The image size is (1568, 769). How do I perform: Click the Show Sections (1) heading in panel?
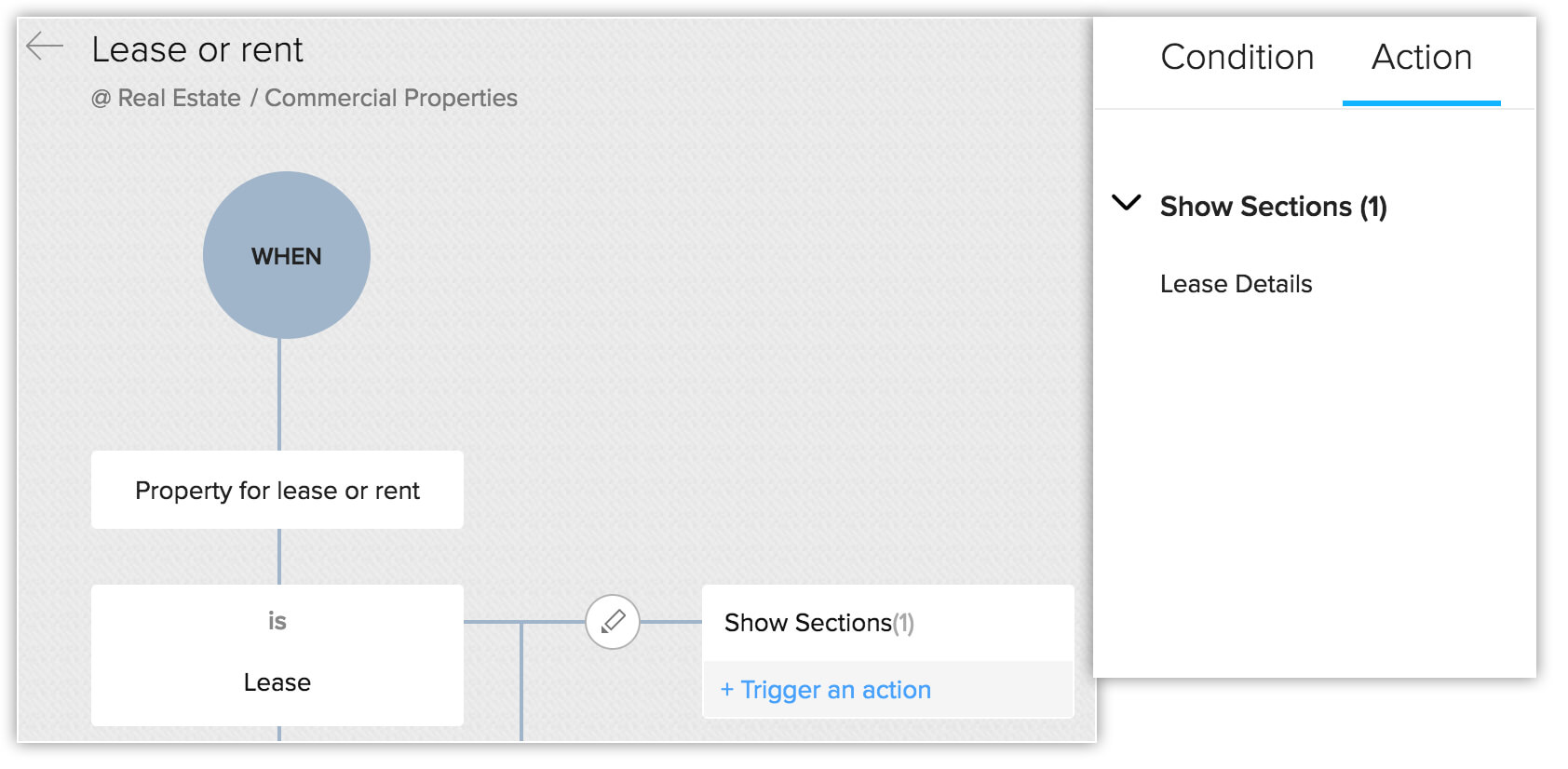coord(1273,207)
